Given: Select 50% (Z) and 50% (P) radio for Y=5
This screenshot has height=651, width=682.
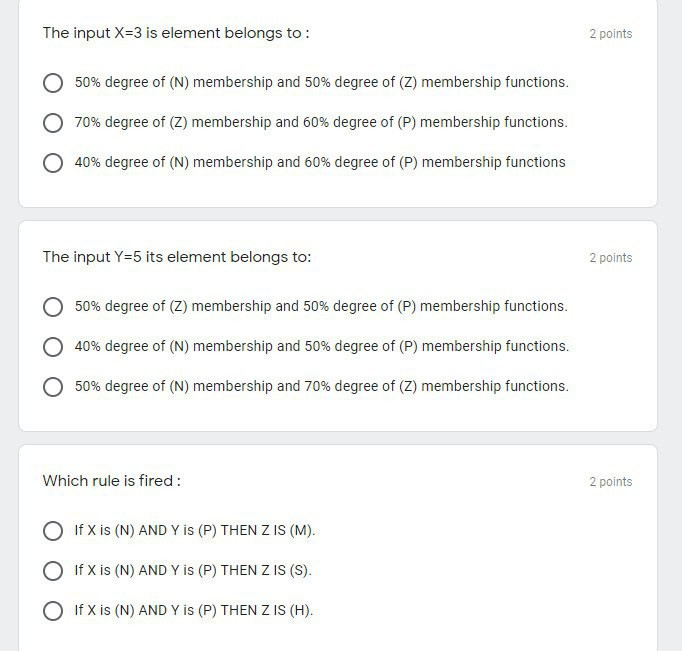Looking at the screenshot, I should (x=53, y=307).
